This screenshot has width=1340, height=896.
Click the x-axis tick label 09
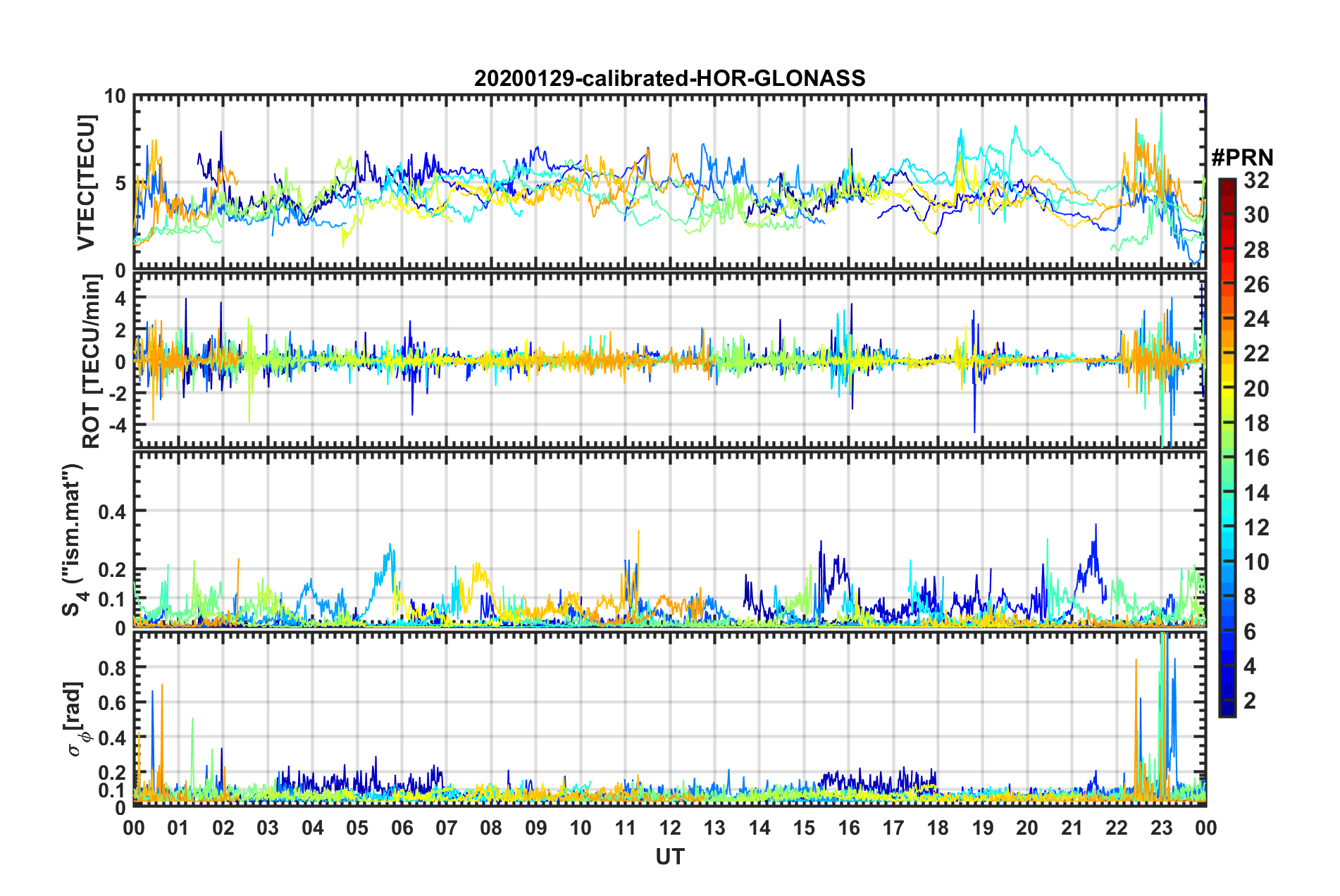coord(536,828)
